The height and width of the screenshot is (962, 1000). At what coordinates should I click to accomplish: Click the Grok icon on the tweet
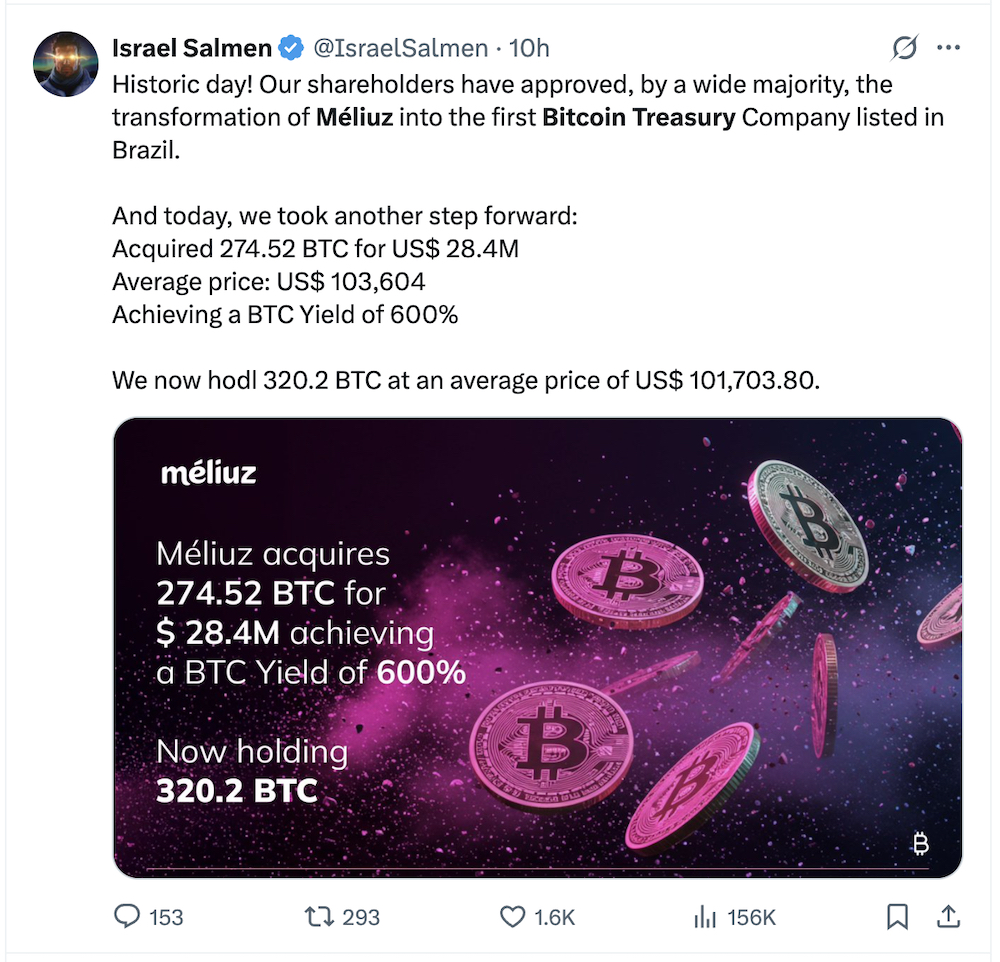(x=904, y=46)
